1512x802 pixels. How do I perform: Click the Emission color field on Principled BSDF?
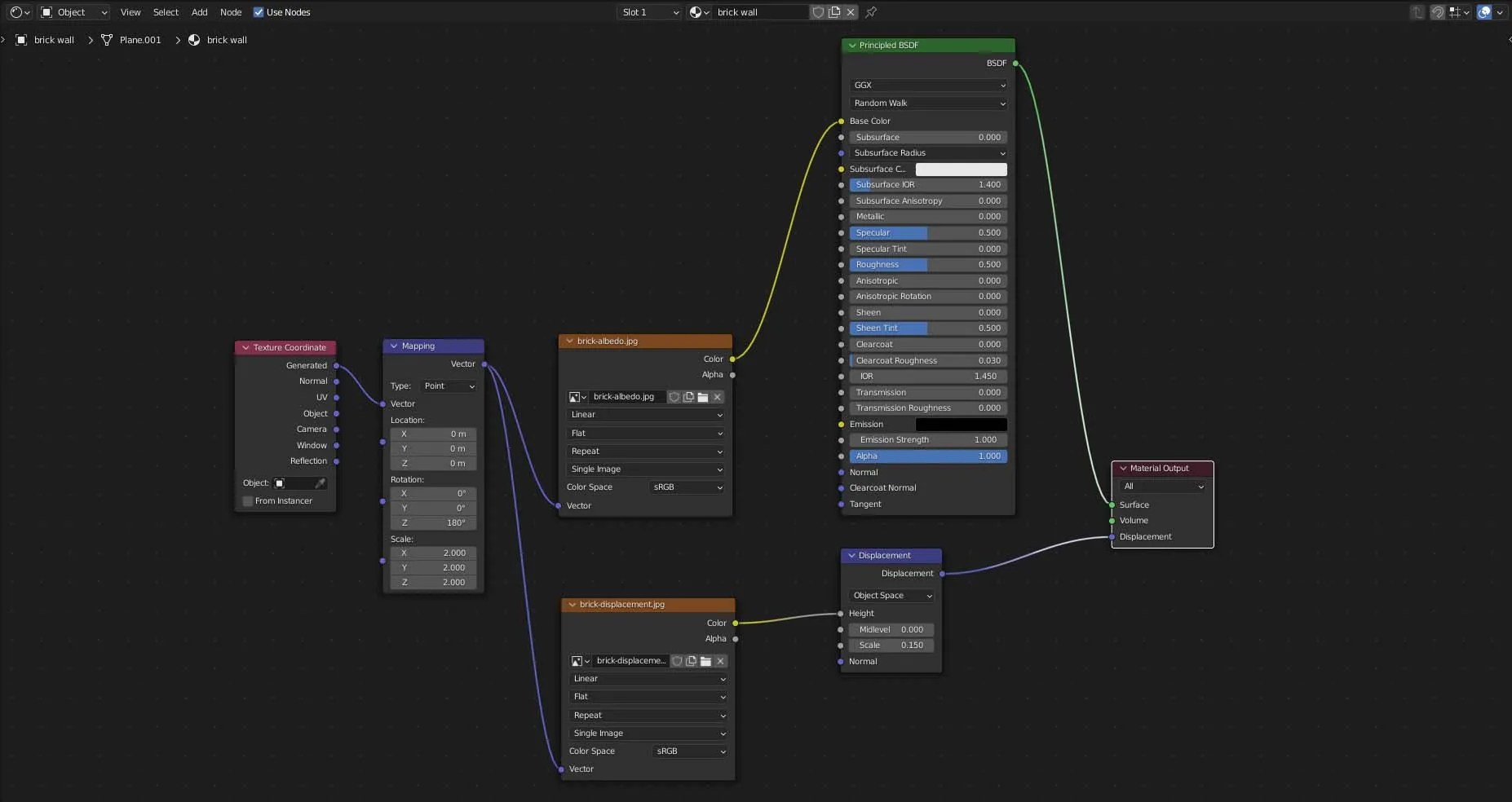(x=961, y=424)
